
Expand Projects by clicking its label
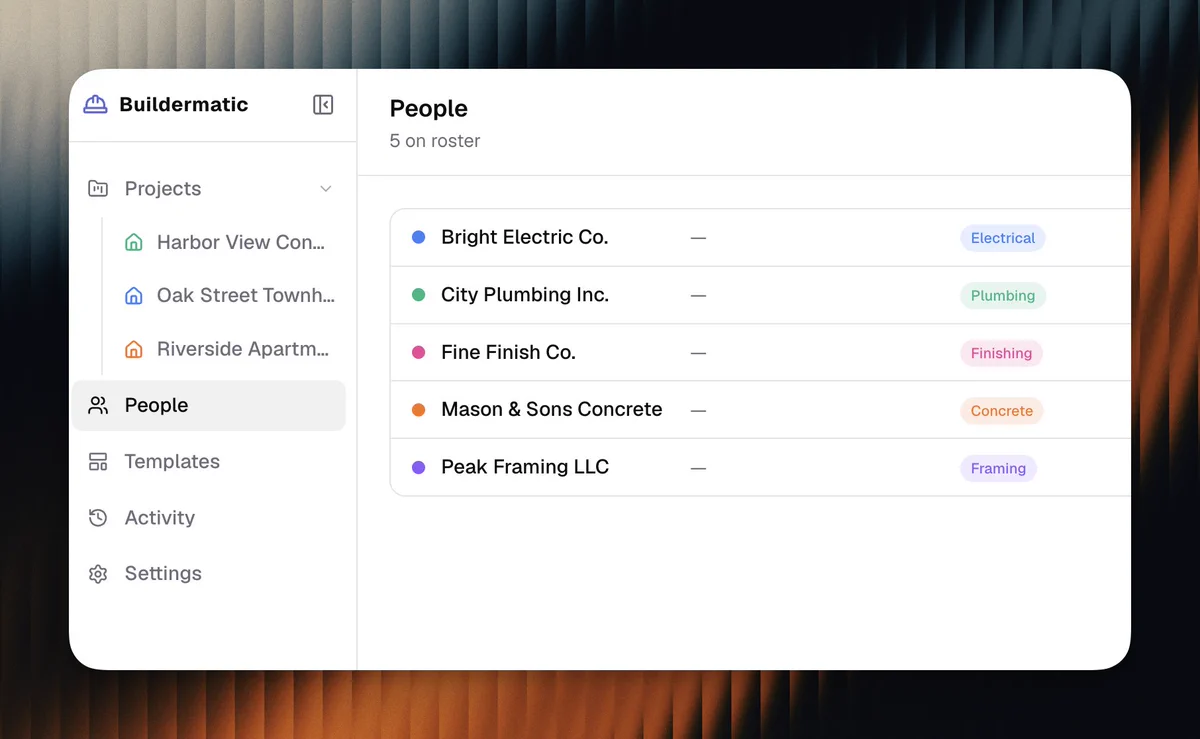(x=163, y=188)
